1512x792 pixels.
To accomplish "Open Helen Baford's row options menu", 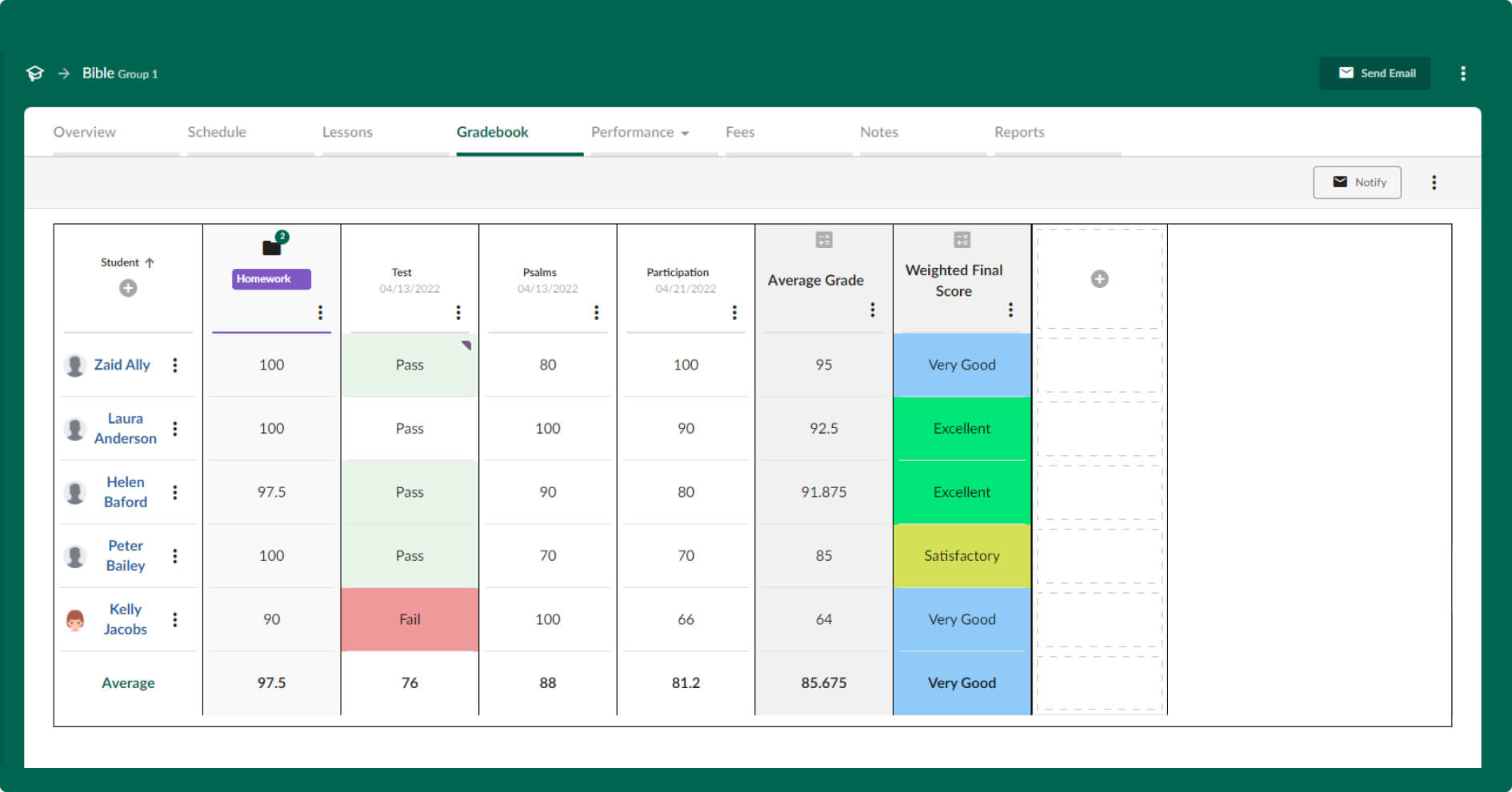I will coord(176,492).
